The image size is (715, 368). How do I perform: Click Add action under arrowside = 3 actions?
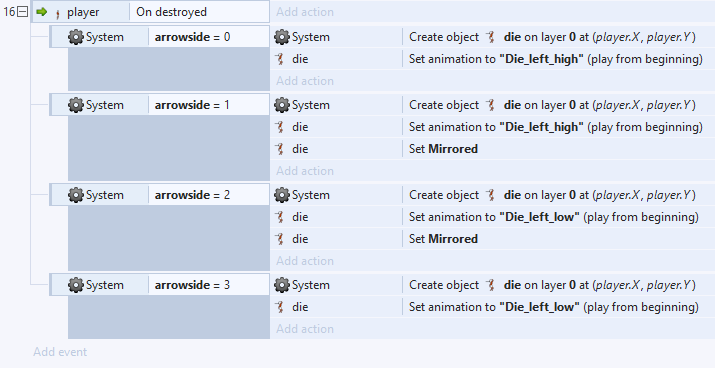(305, 329)
